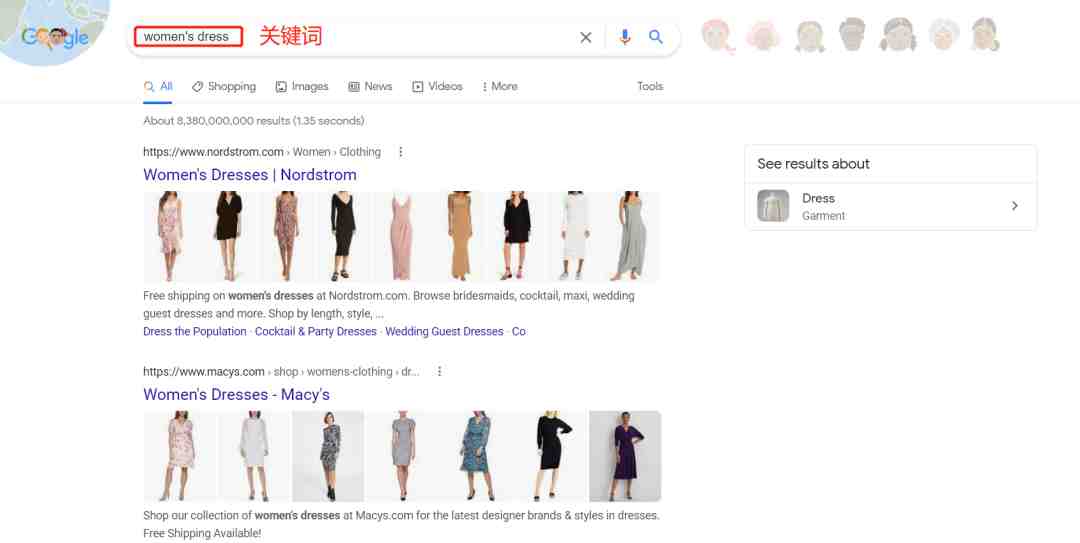The image size is (1080, 543).
Task: Submit search with magnifying glass icon
Action: [x=656, y=37]
